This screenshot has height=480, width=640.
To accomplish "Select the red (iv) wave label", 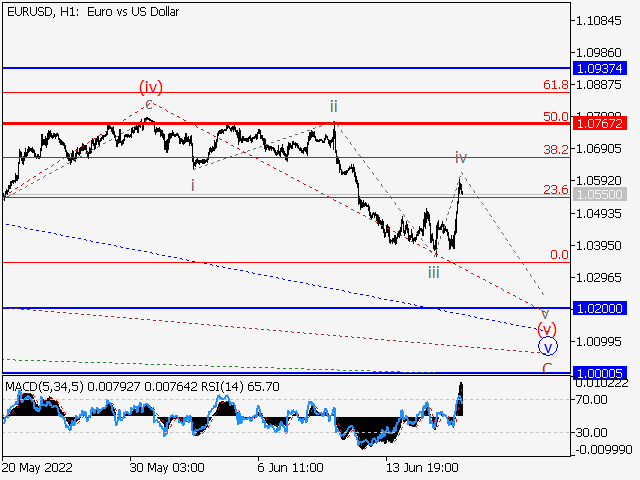I will click(x=151, y=87).
